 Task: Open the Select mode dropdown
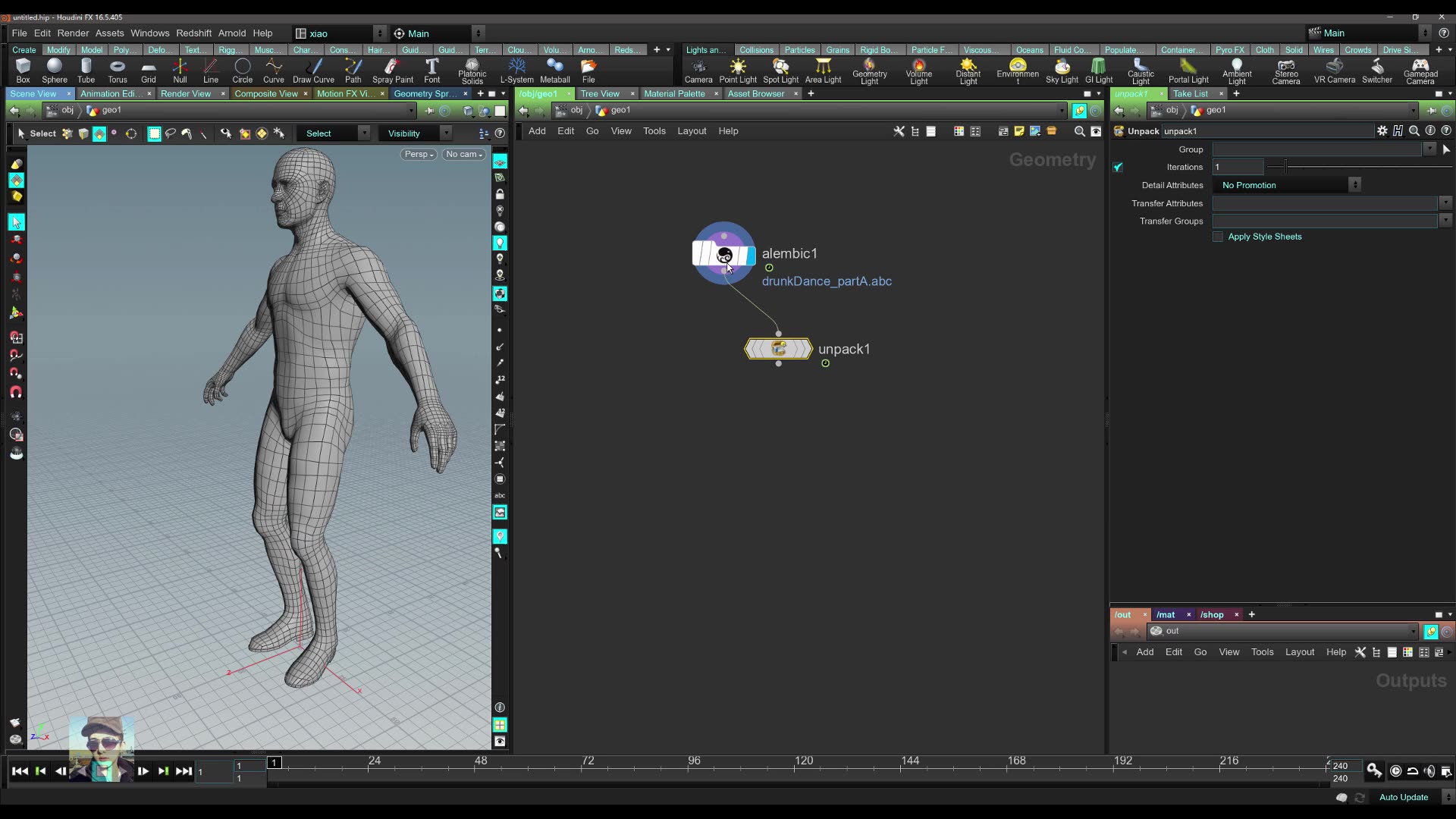[334, 133]
